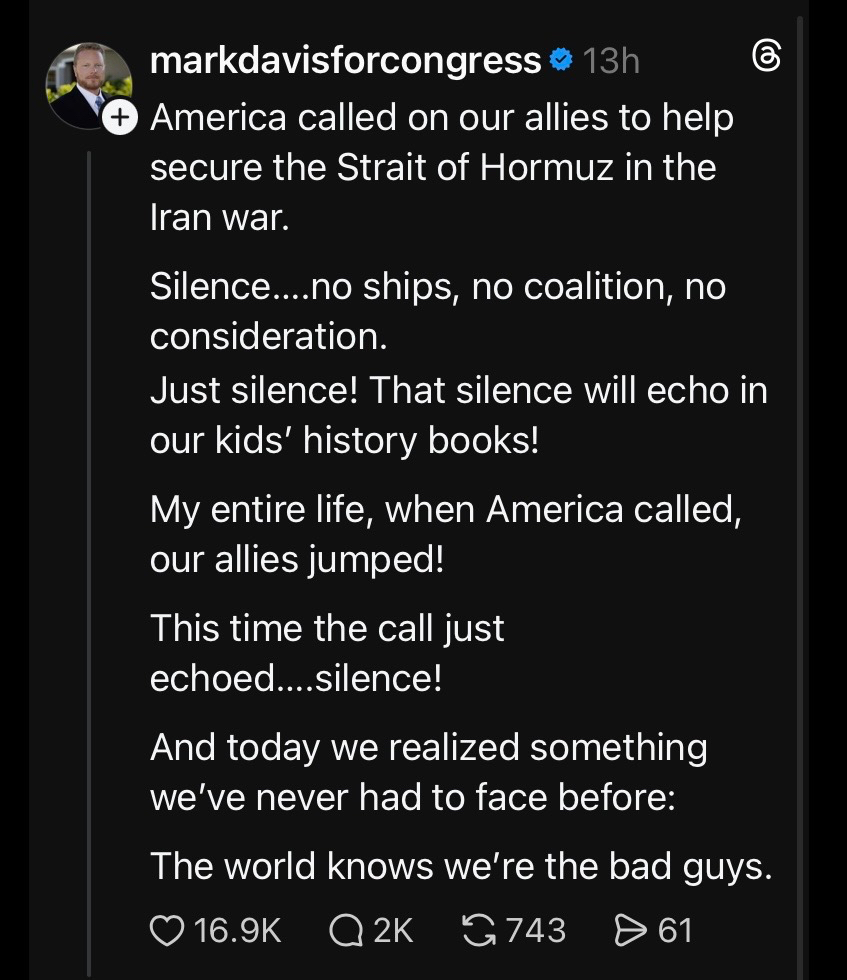
Task: View the 16.9K likes count
Action: (238, 930)
